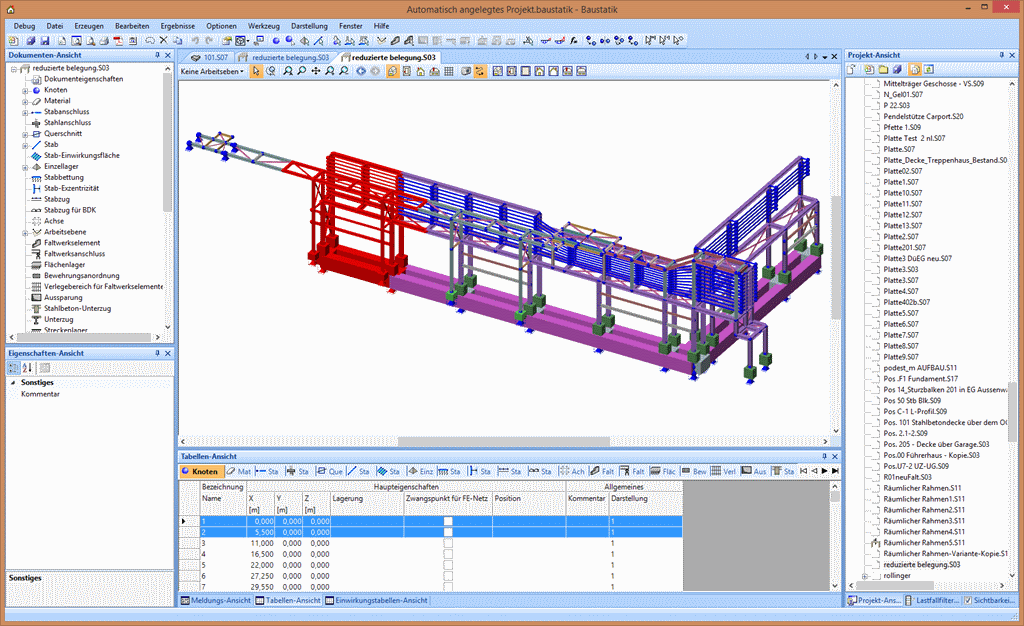Viewport: 1024px width, 626px height.
Task: Open the Ergebnisse menu
Action: coord(177,23)
